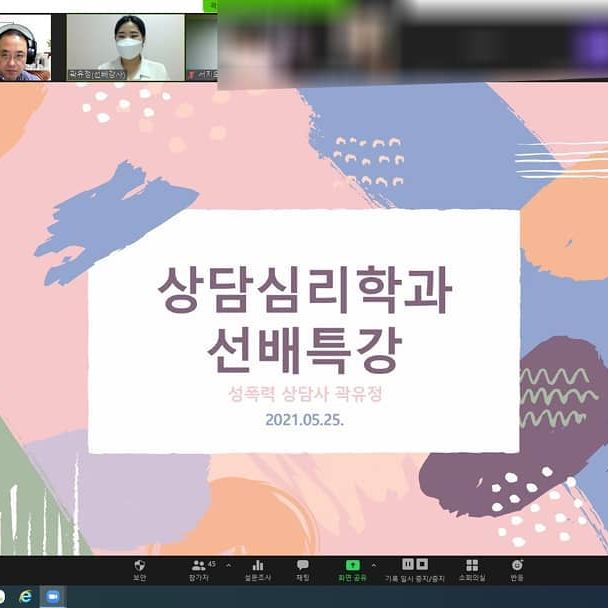The width and height of the screenshot is (608, 608).
Task: Select the video thumbnail of woman wearing mask
Action: point(125,47)
